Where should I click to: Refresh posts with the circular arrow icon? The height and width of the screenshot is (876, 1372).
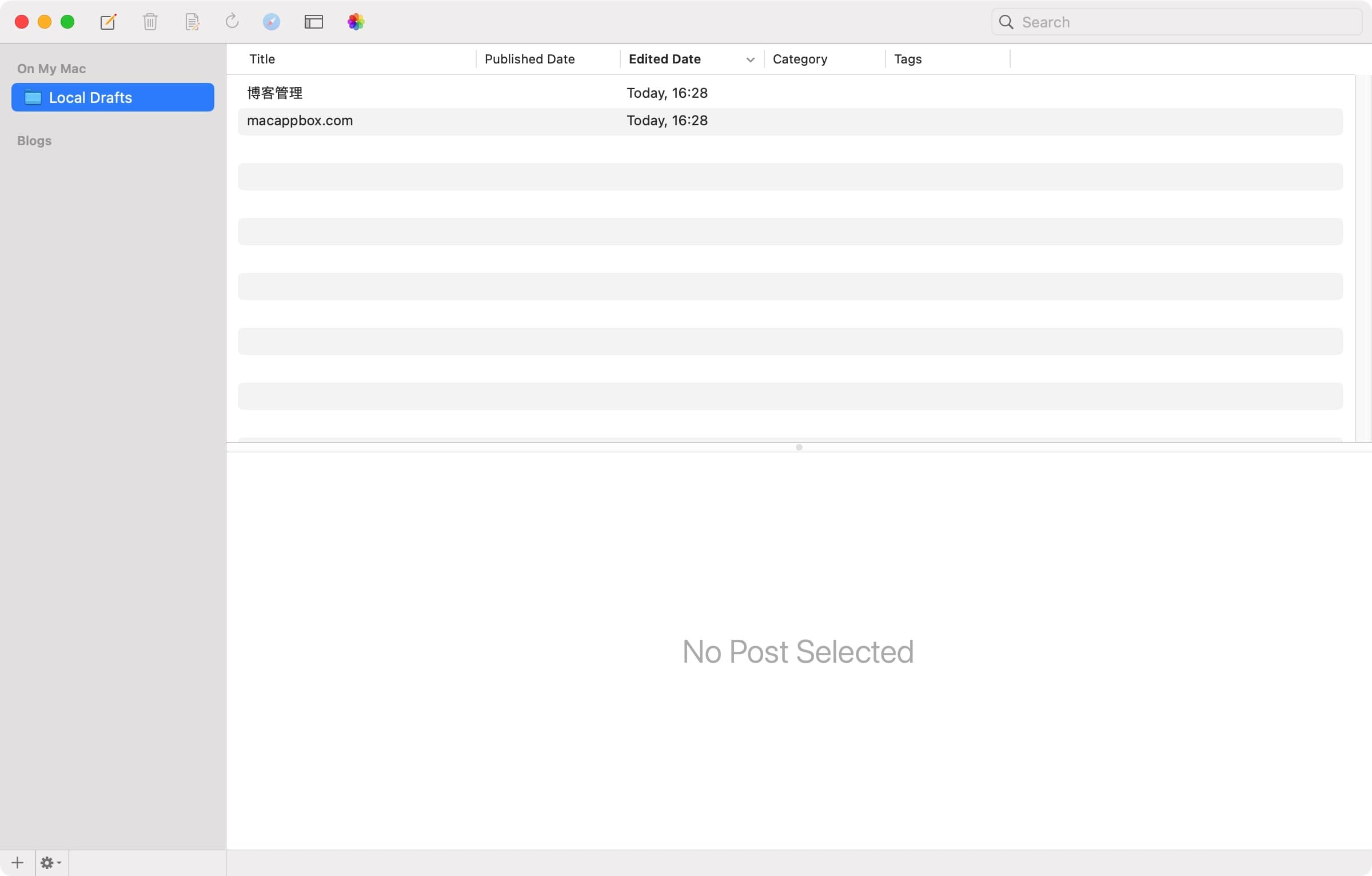pos(232,22)
